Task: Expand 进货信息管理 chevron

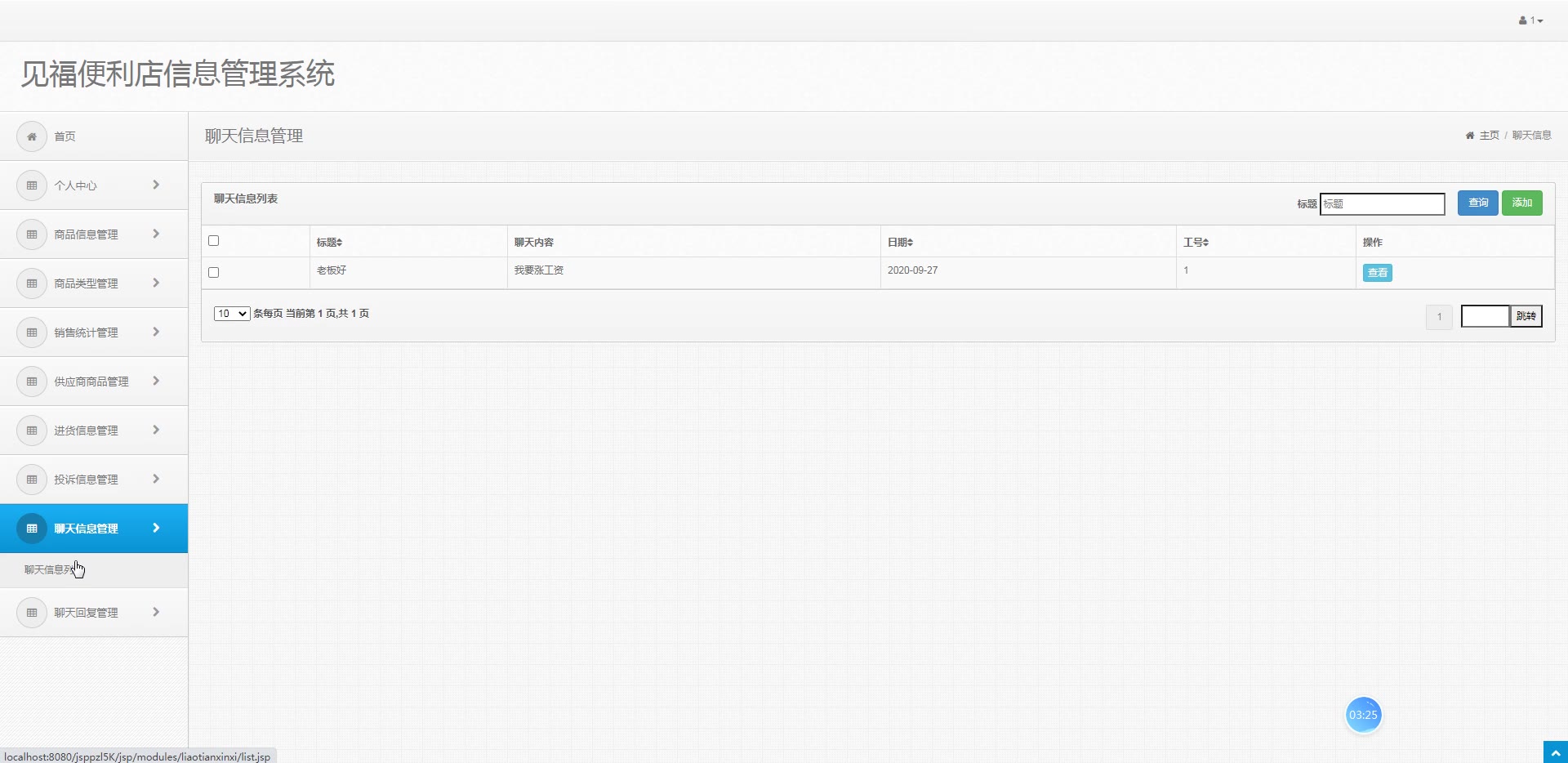Action: point(156,431)
